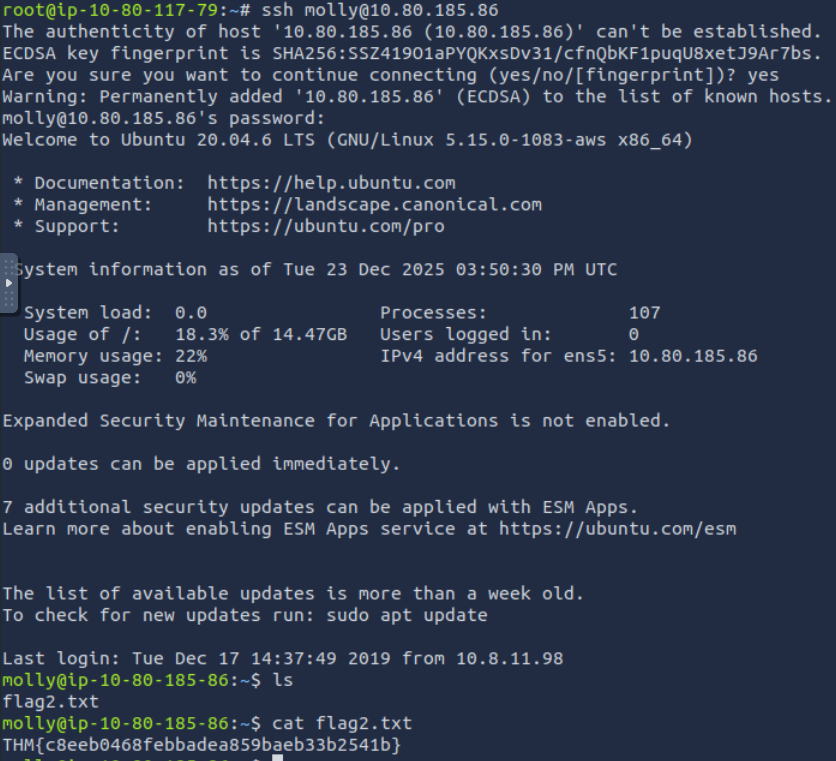Expand the side panel arrow handle
This screenshot has height=761, width=836.
(8, 283)
